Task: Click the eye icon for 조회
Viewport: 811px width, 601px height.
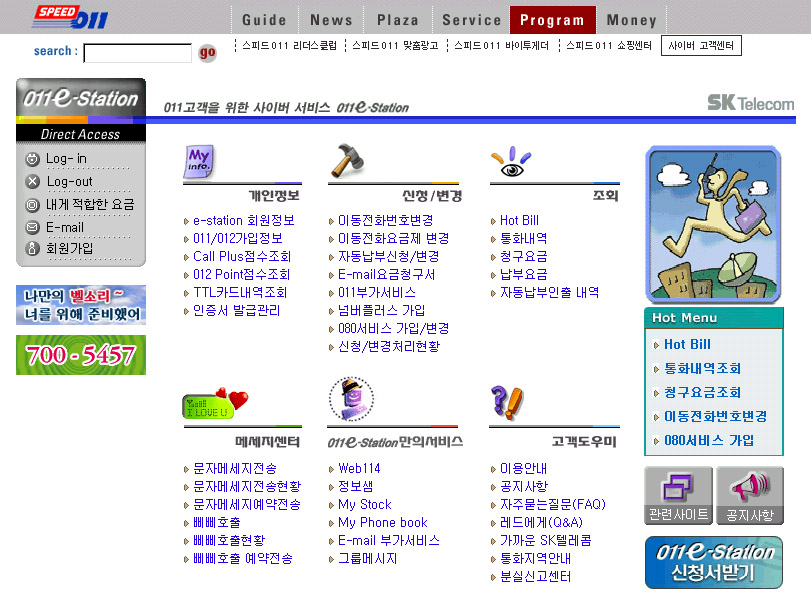Action: click(511, 162)
